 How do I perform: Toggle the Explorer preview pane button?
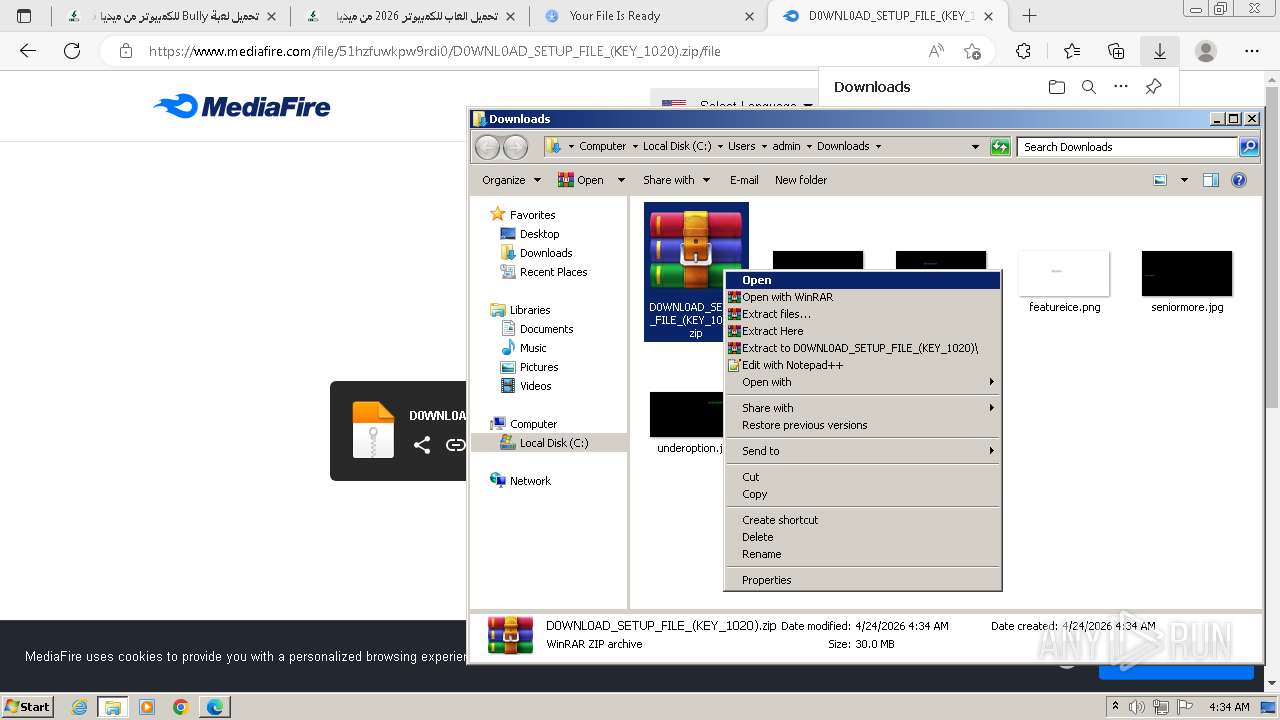point(1211,180)
